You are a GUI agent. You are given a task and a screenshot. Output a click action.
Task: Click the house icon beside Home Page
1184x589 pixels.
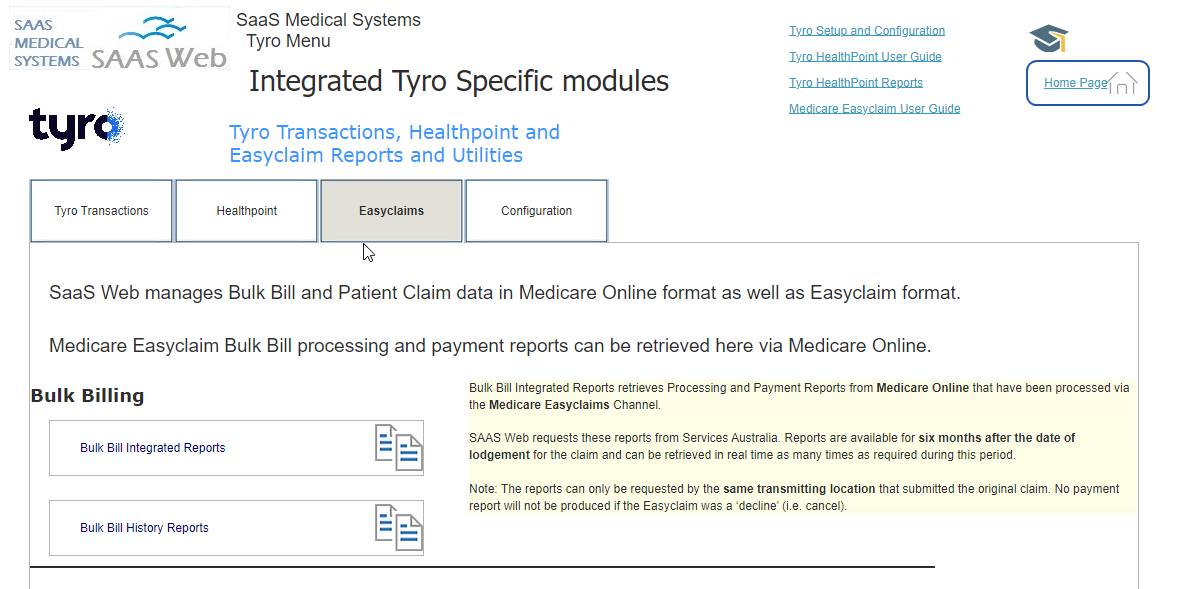pos(1122,82)
